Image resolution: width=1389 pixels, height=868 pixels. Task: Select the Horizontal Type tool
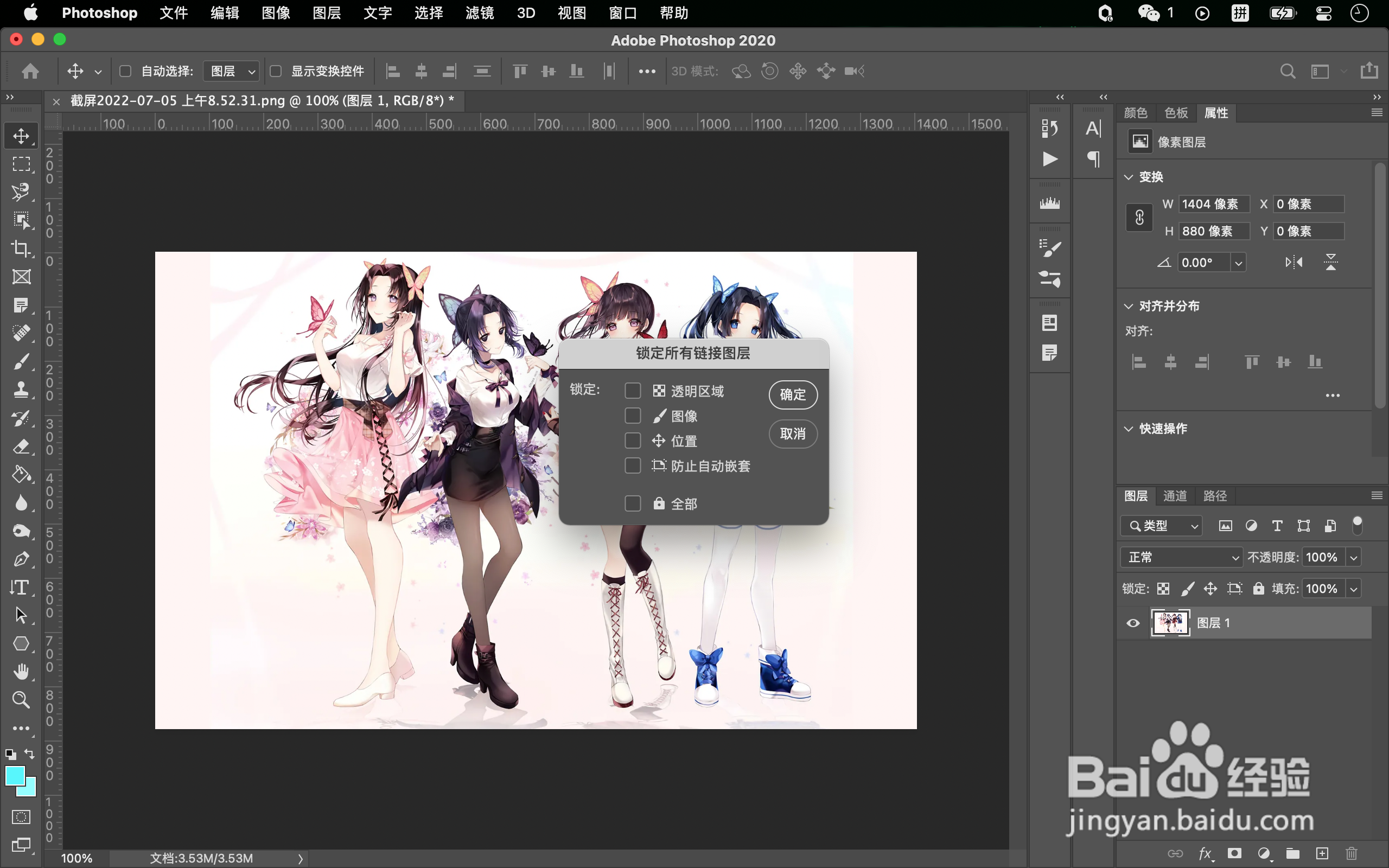point(21,588)
